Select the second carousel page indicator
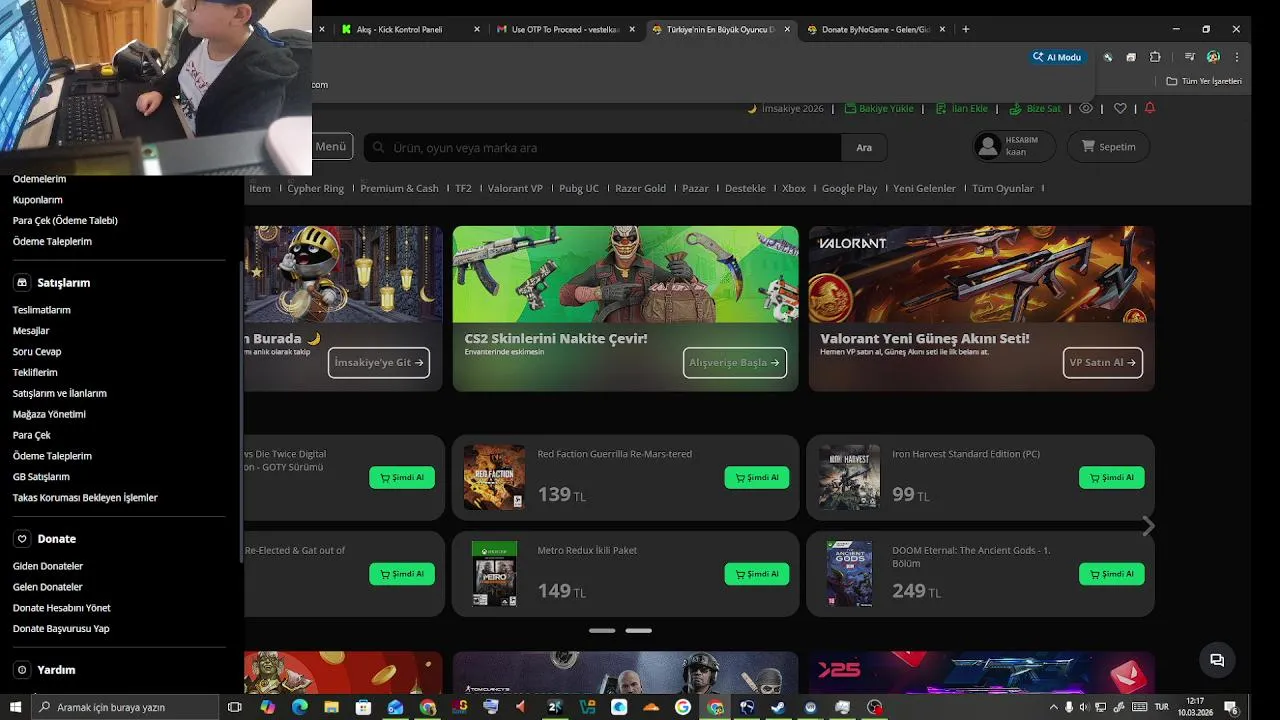 tap(638, 631)
